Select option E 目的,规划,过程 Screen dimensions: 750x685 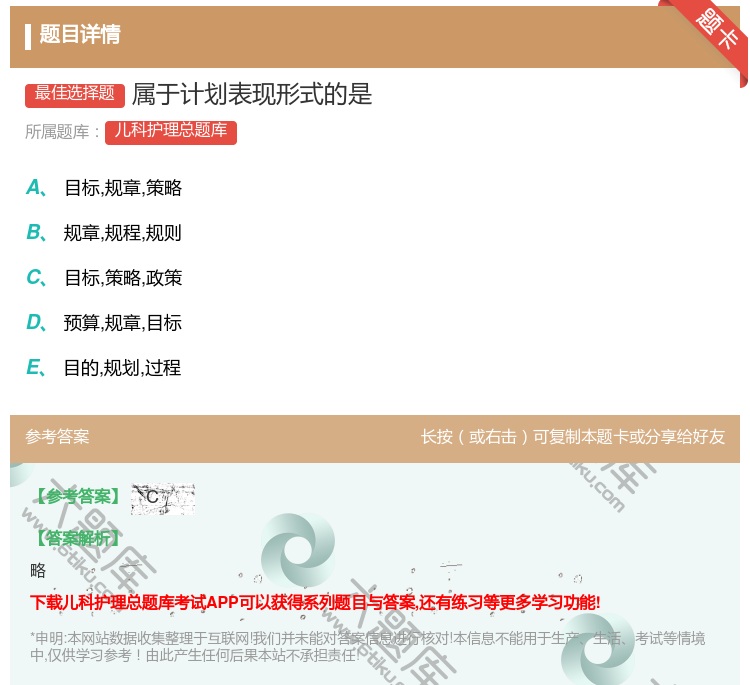(x=104, y=368)
